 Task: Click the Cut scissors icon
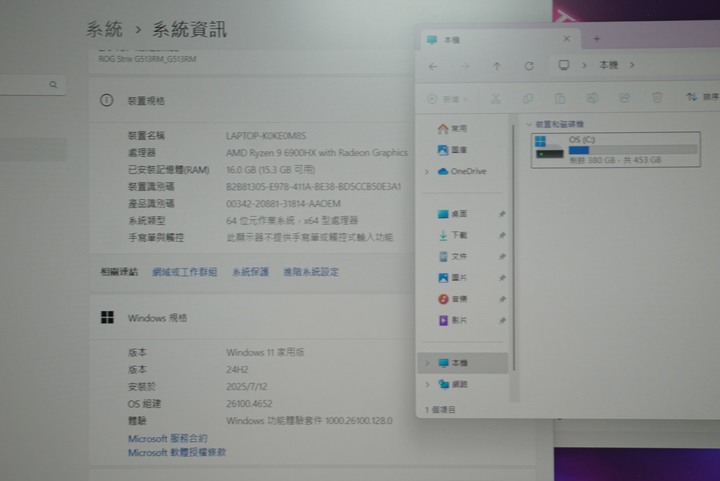(495, 98)
